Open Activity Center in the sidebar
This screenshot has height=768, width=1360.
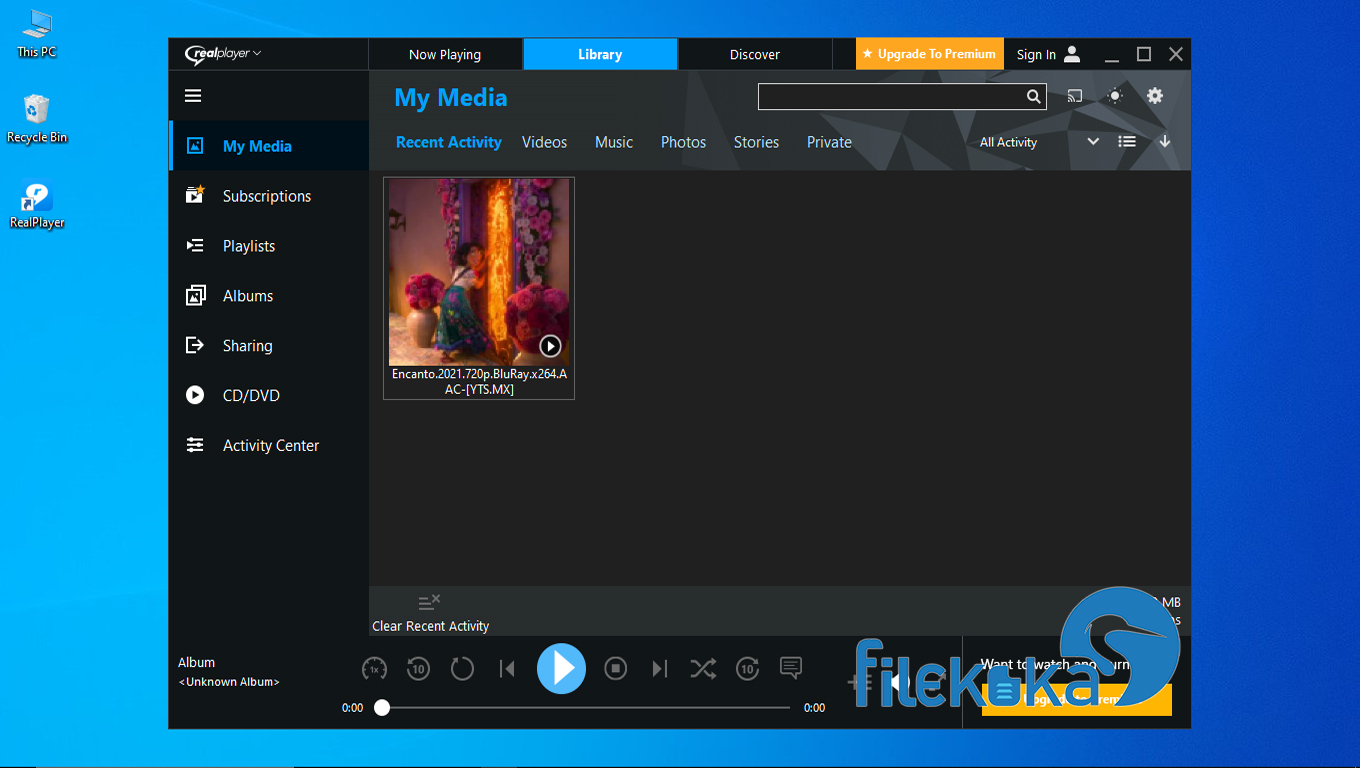click(x=269, y=446)
